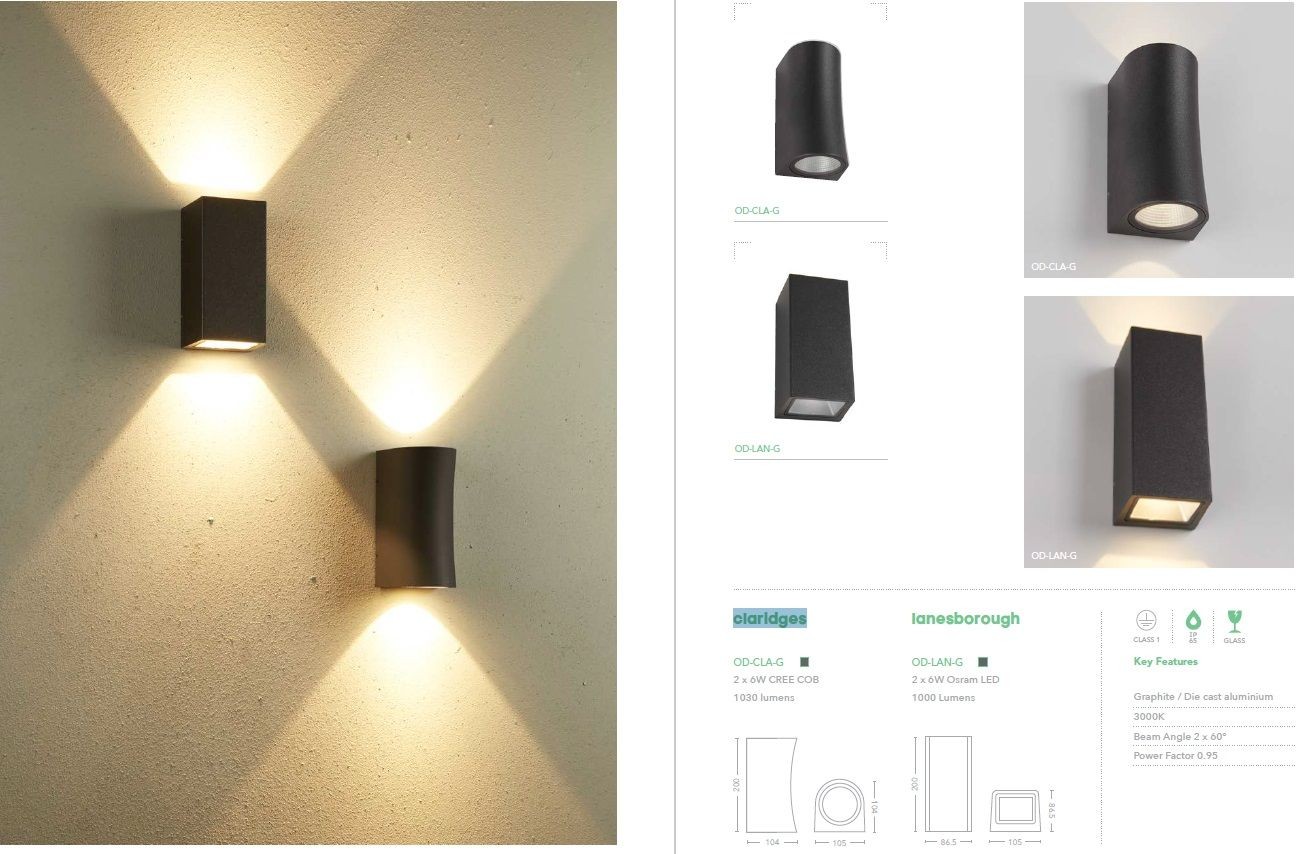Click the lanesborough heading
This screenshot has width=1299, height=854.
(966, 619)
